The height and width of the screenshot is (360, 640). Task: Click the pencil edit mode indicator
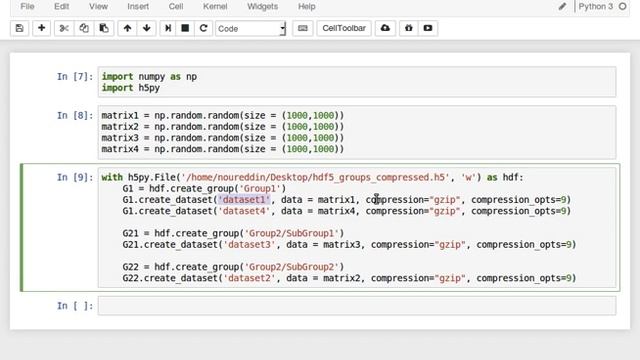[x=562, y=7]
